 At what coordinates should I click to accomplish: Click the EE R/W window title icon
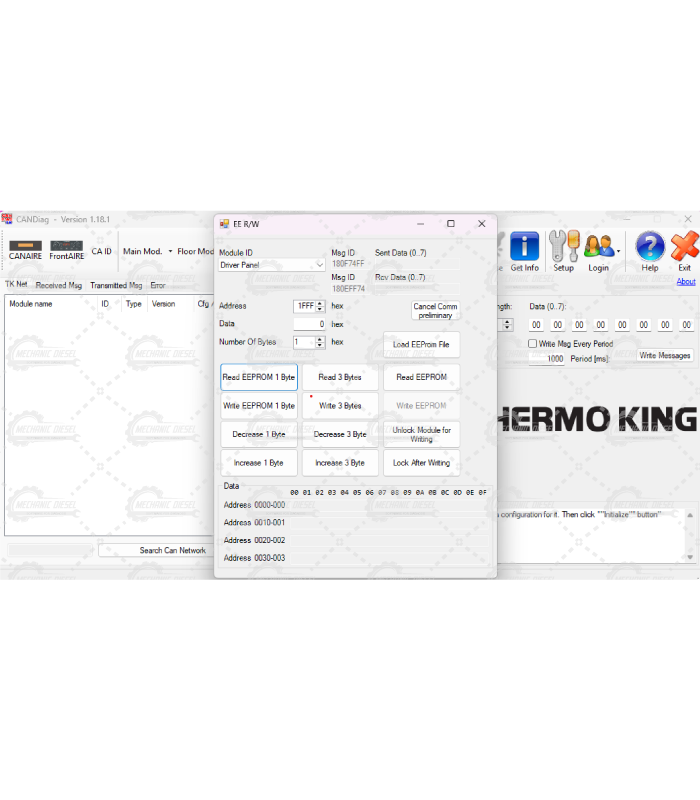pos(224,224)
